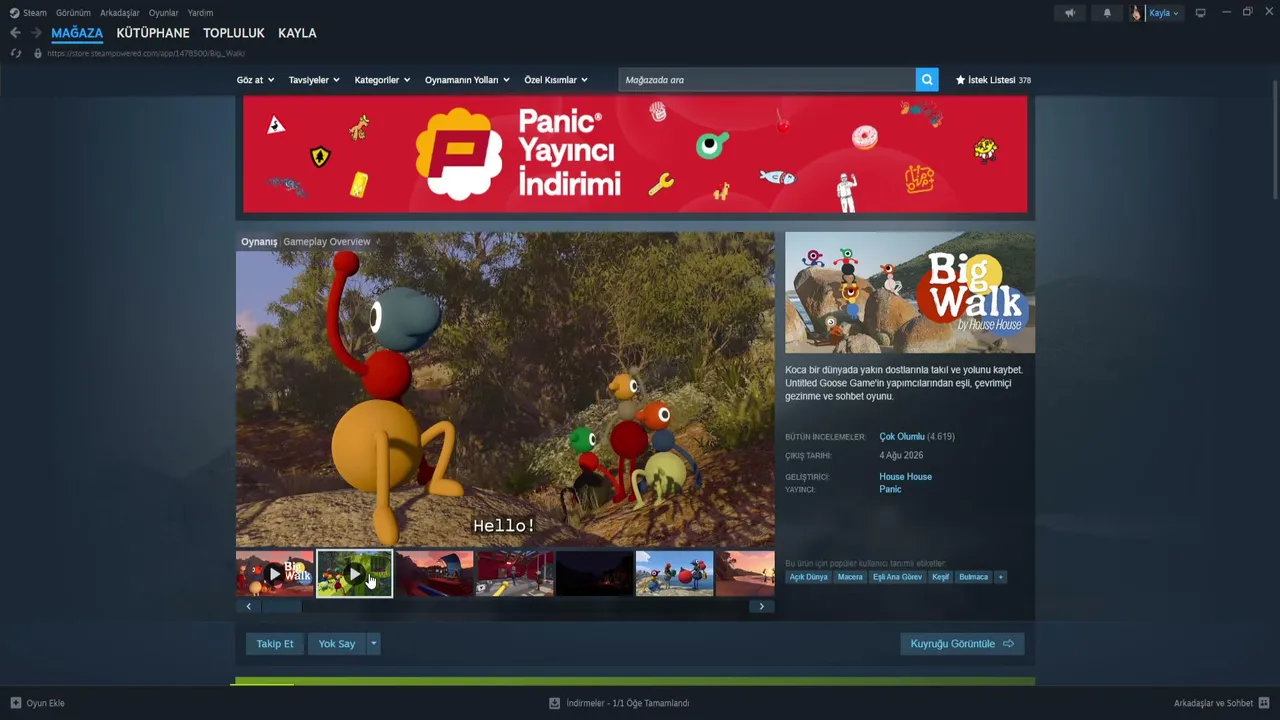Click the padlock icon beside the URL
The width and height of the screenshot is (1280, 720).
tap(37, 53)
